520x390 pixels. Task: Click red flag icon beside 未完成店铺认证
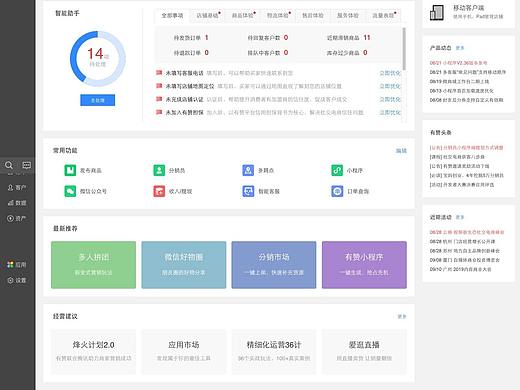pos(159,99)
